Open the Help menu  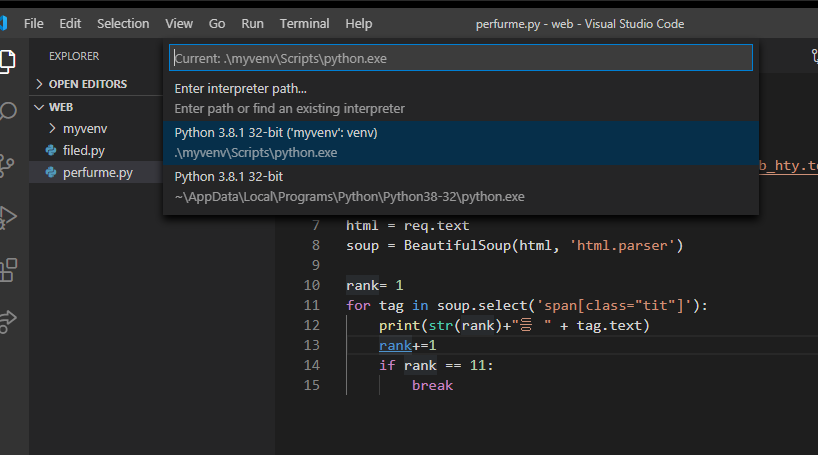[359, 23]
